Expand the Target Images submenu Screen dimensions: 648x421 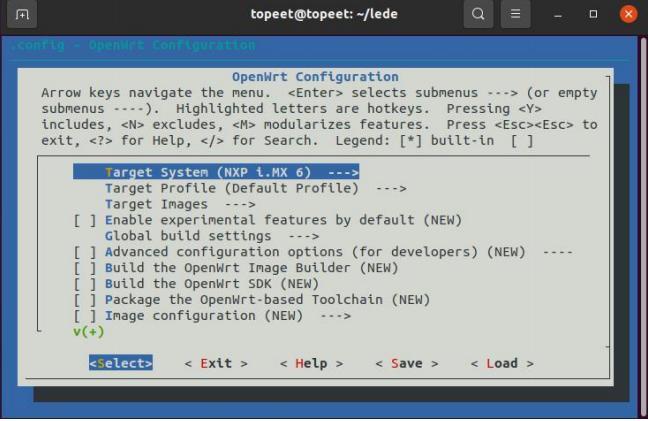point(180,204)
